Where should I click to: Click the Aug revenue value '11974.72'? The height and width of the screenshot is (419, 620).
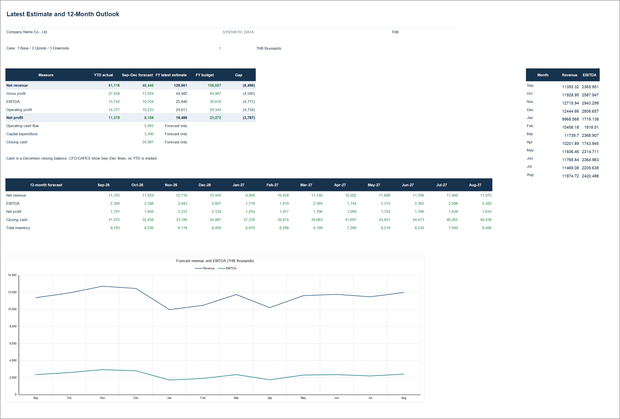(570, 176)
